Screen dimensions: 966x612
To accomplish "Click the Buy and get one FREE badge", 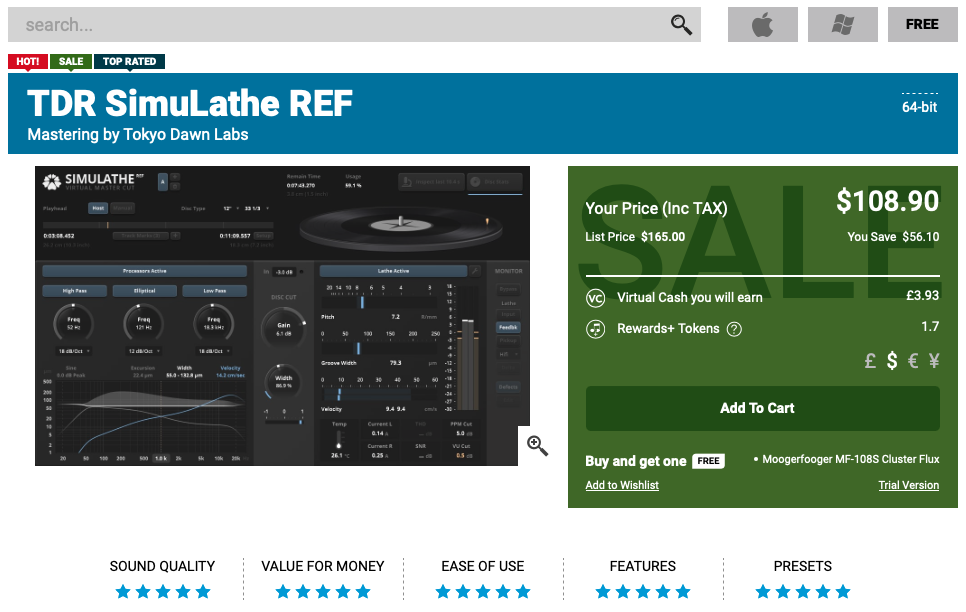I will [708, 461].
